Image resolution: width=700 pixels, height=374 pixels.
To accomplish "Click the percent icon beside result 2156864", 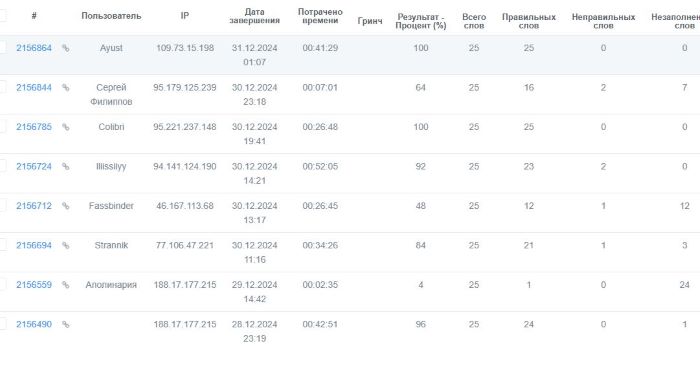I will (x=66, y=48).
